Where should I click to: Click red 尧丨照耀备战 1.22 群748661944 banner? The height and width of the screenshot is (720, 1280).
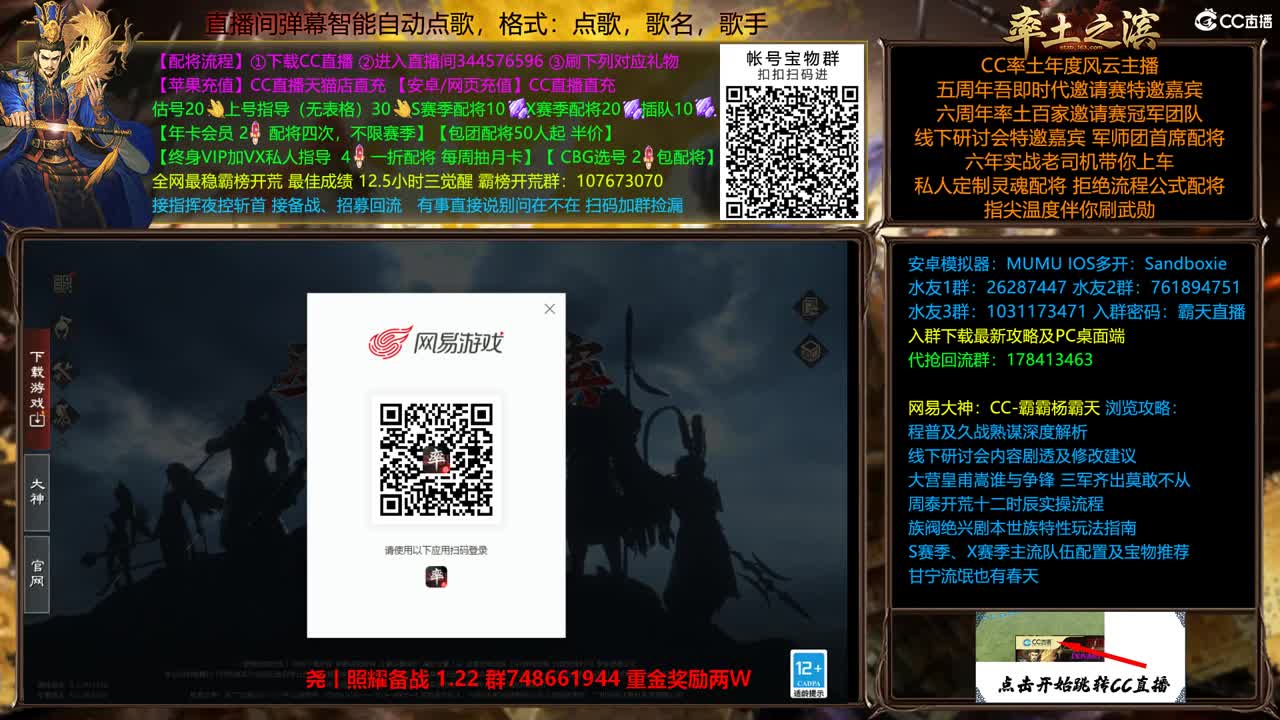pyautogui.click(x=528, y=680)
